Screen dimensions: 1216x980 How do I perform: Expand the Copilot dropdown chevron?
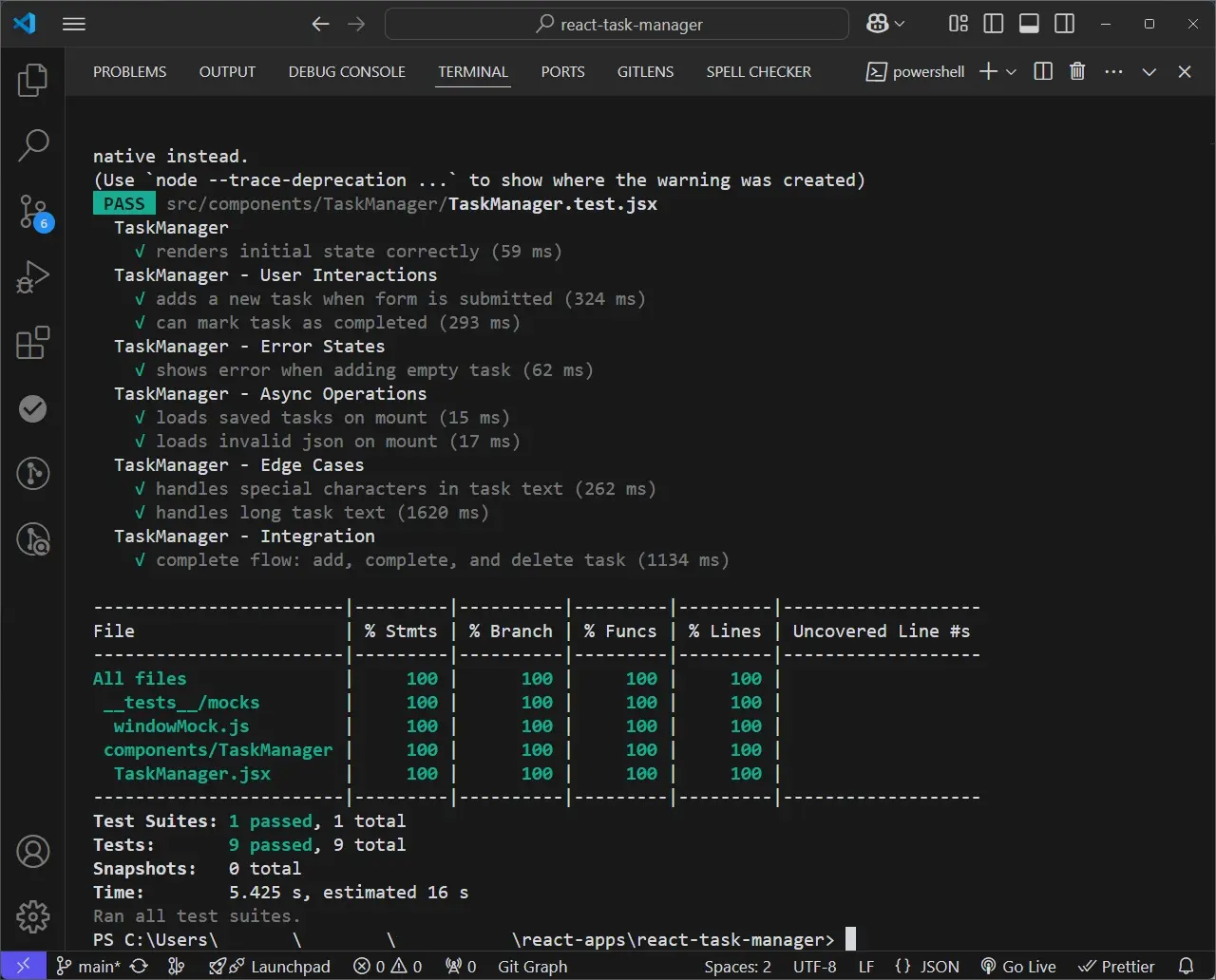click(900, 25)
